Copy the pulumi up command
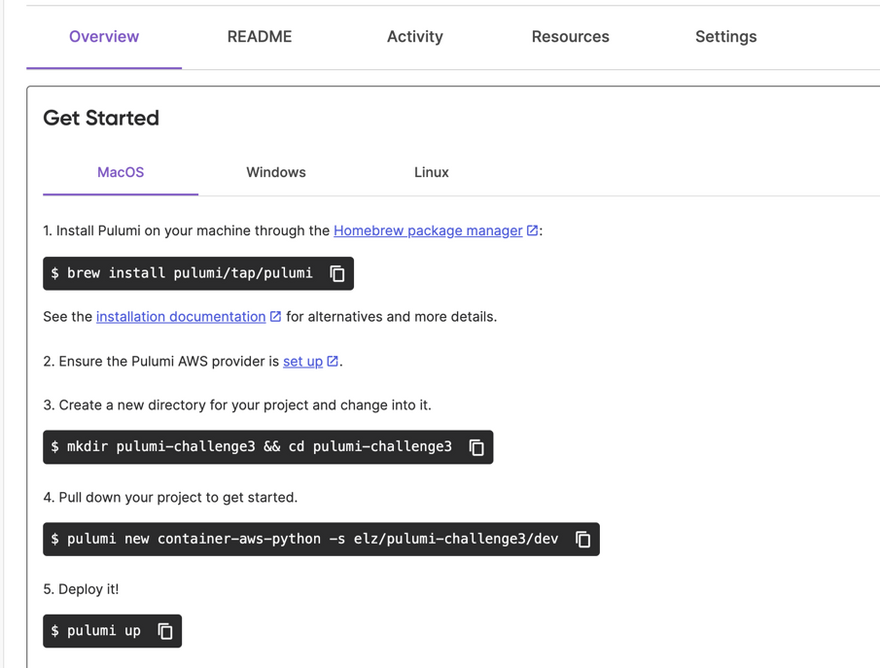Image resolution: width=880 pixels, height=668 pixels. 165,631
